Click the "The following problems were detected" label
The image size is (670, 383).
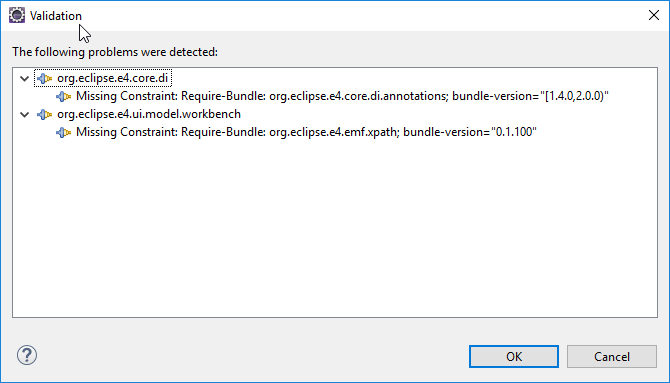(115, 52)
